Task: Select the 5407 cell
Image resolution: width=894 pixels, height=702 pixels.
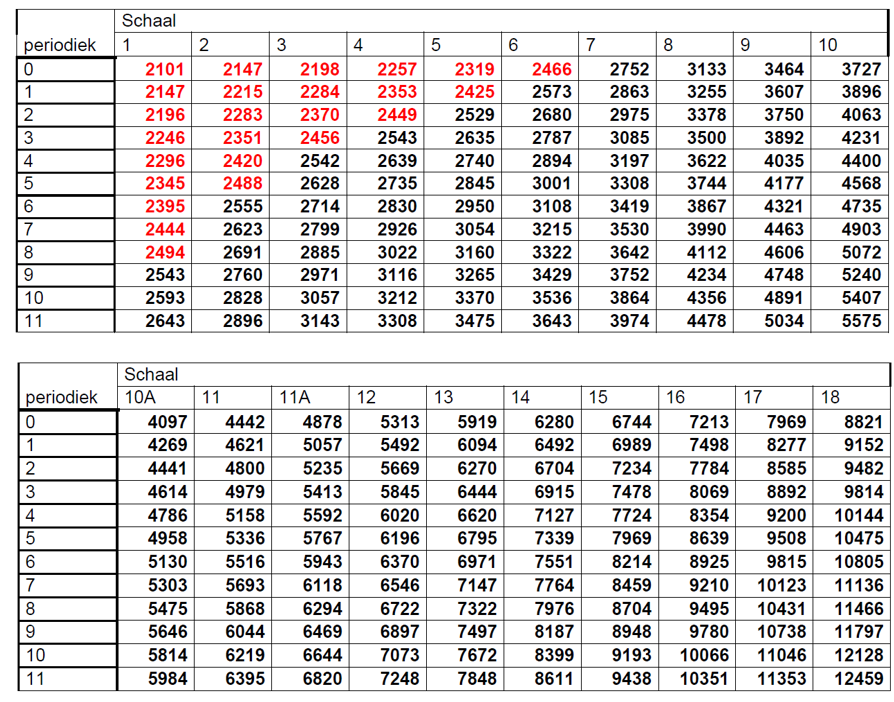Action: [862, 298]
